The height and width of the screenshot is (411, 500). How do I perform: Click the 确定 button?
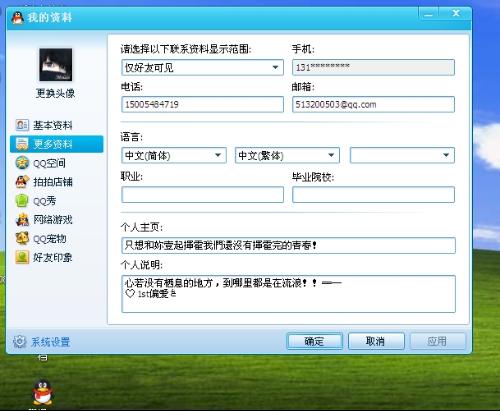click(x=314, y=341)
